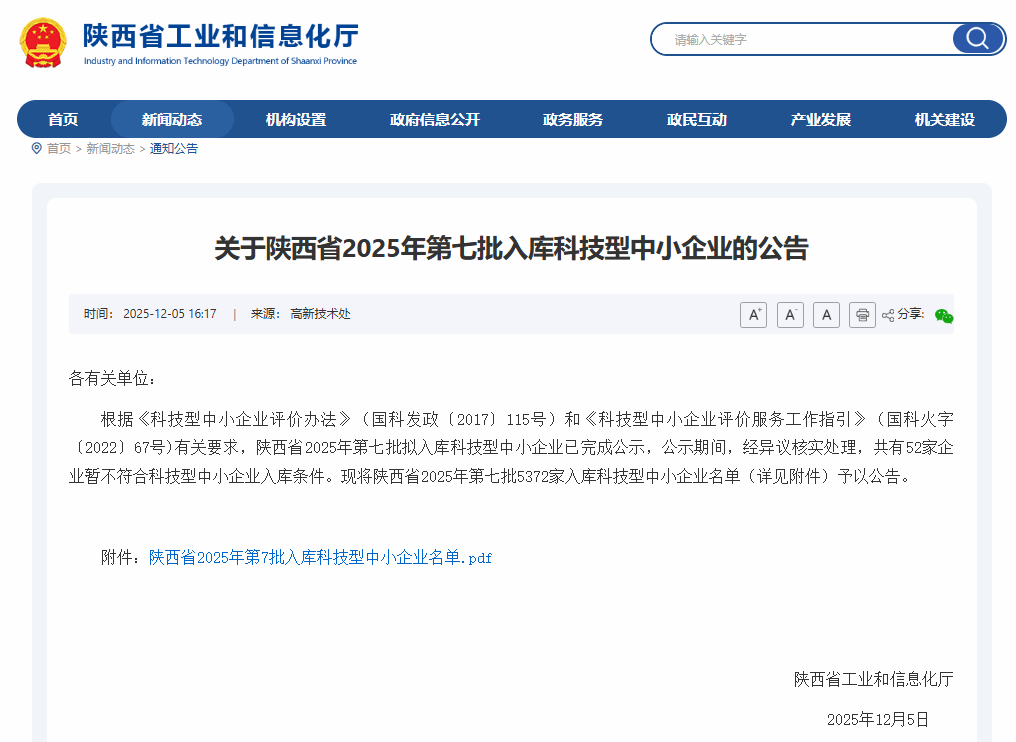Open the 首页 navigation menu item

(63, 120)
